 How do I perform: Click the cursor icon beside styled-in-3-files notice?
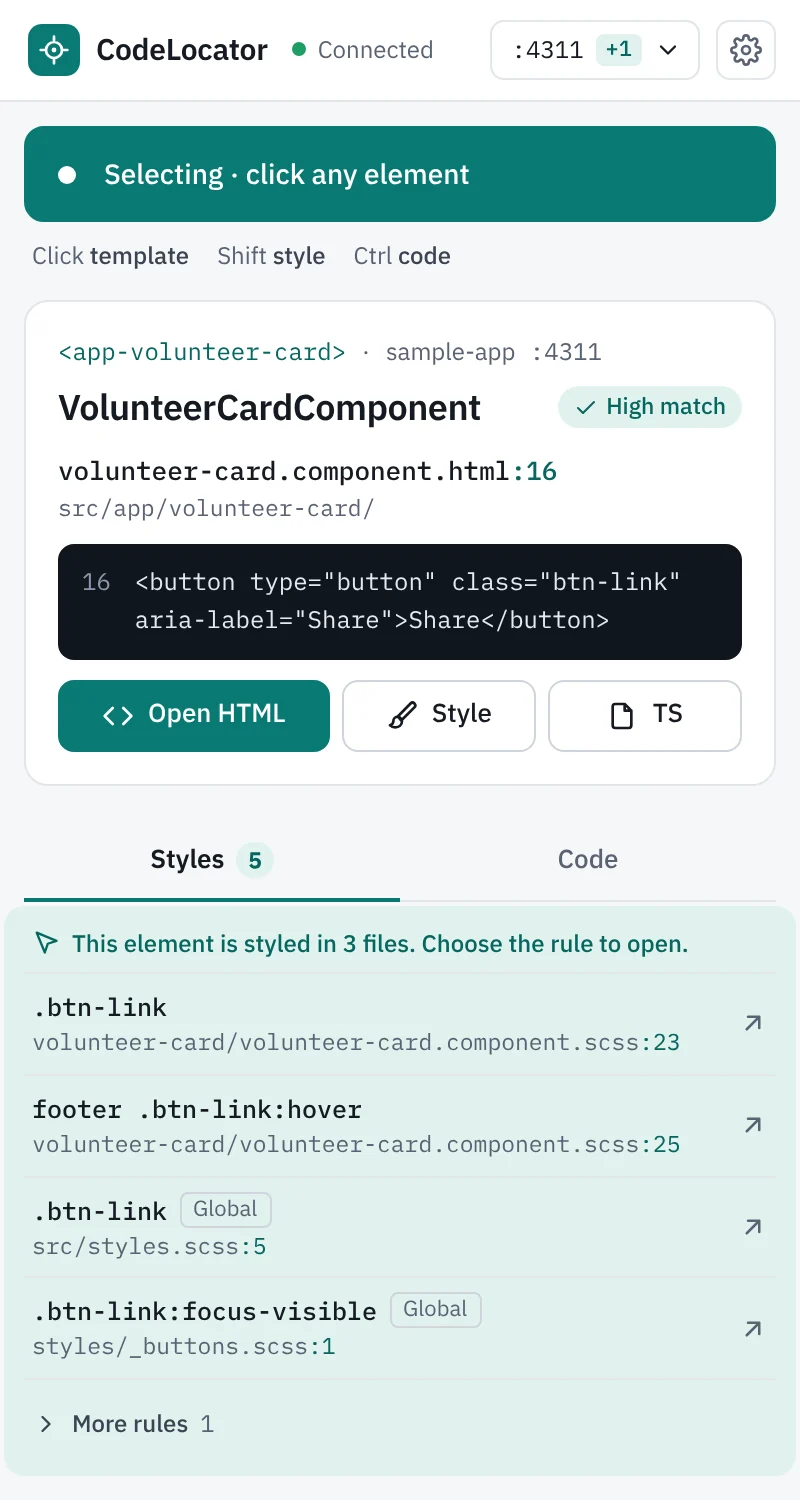pos(46,943)
